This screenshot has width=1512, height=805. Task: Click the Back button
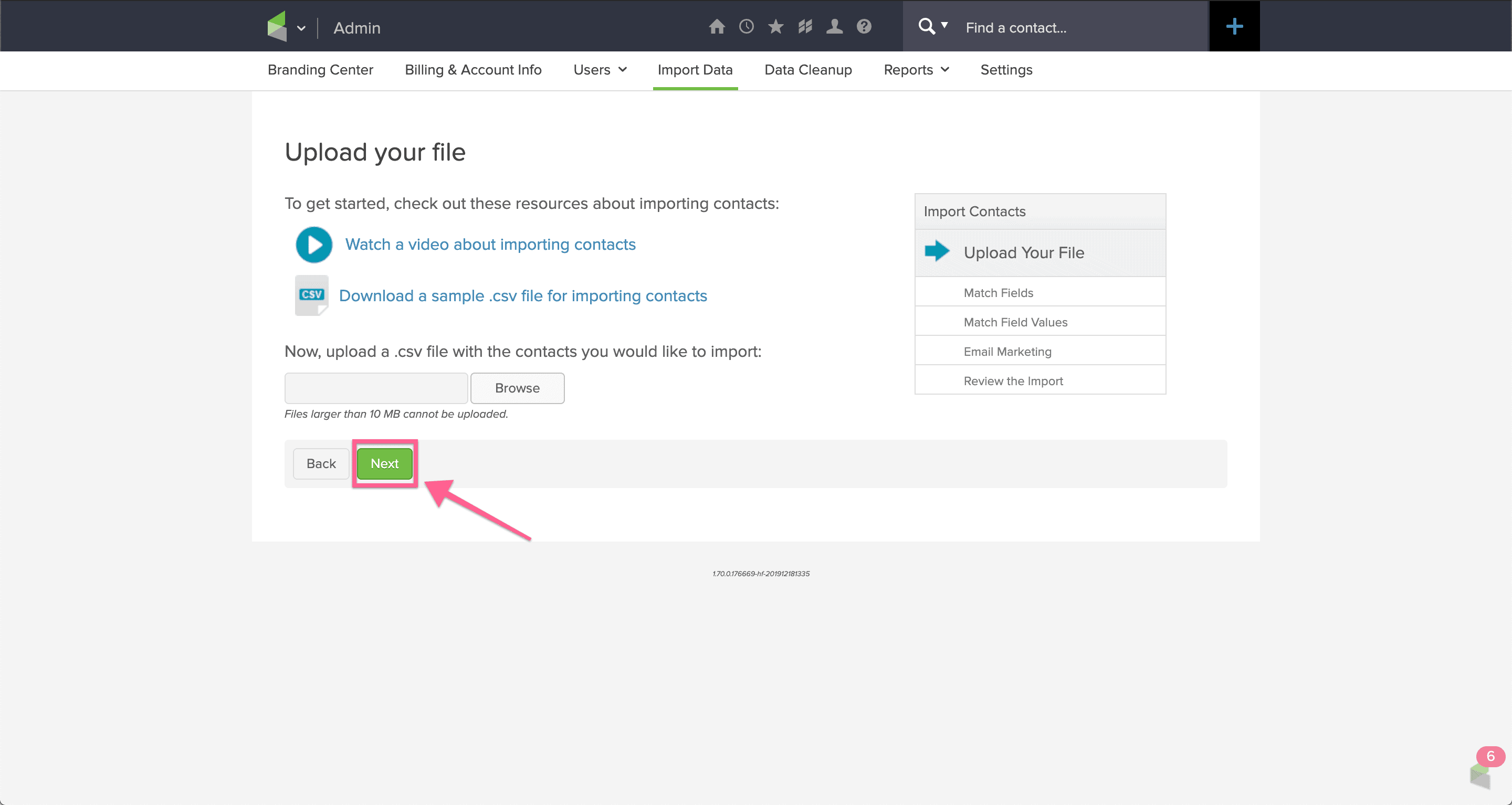321,463
